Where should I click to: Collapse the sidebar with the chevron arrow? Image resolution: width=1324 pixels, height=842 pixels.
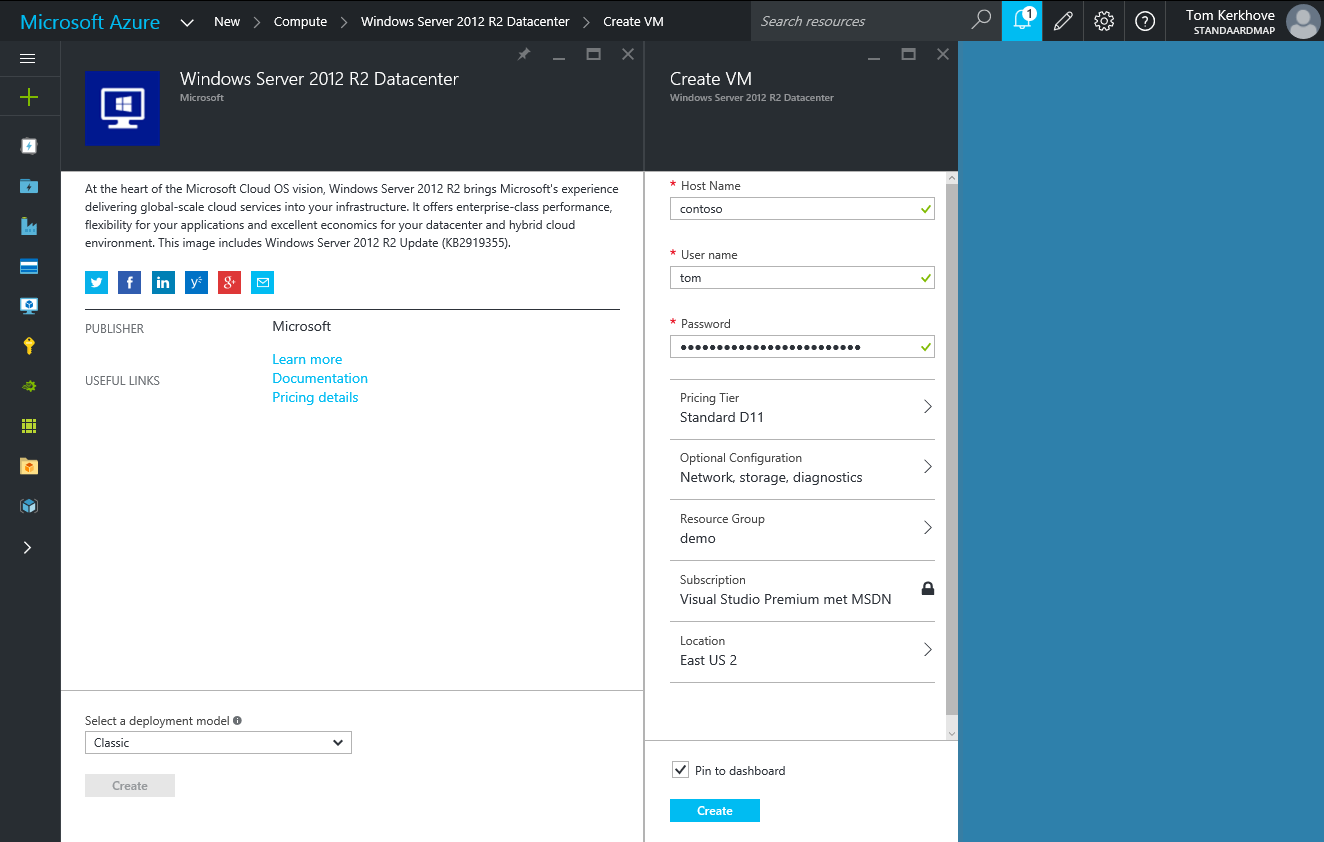pos(28,547)
